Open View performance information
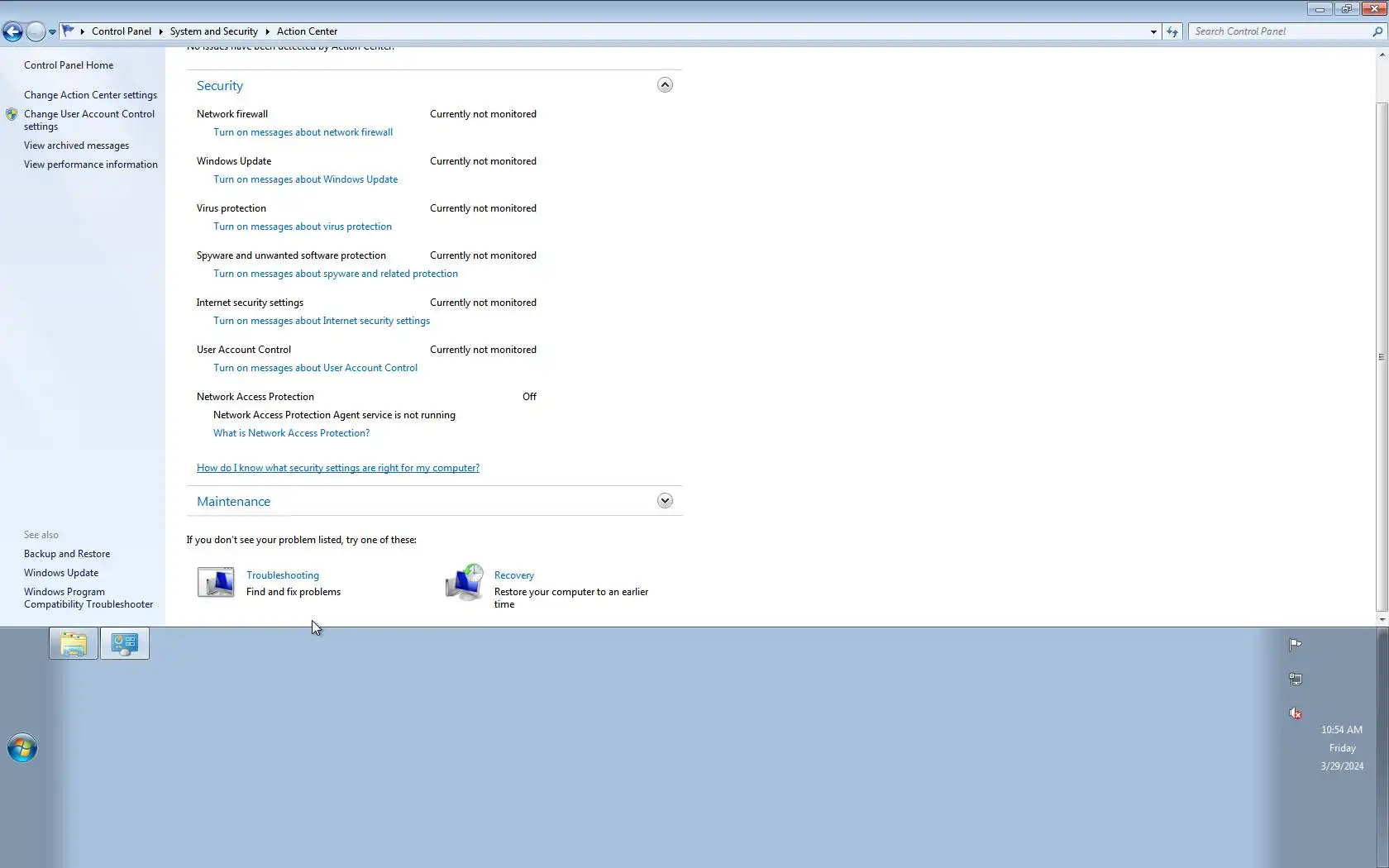 (x=91, y=165)
